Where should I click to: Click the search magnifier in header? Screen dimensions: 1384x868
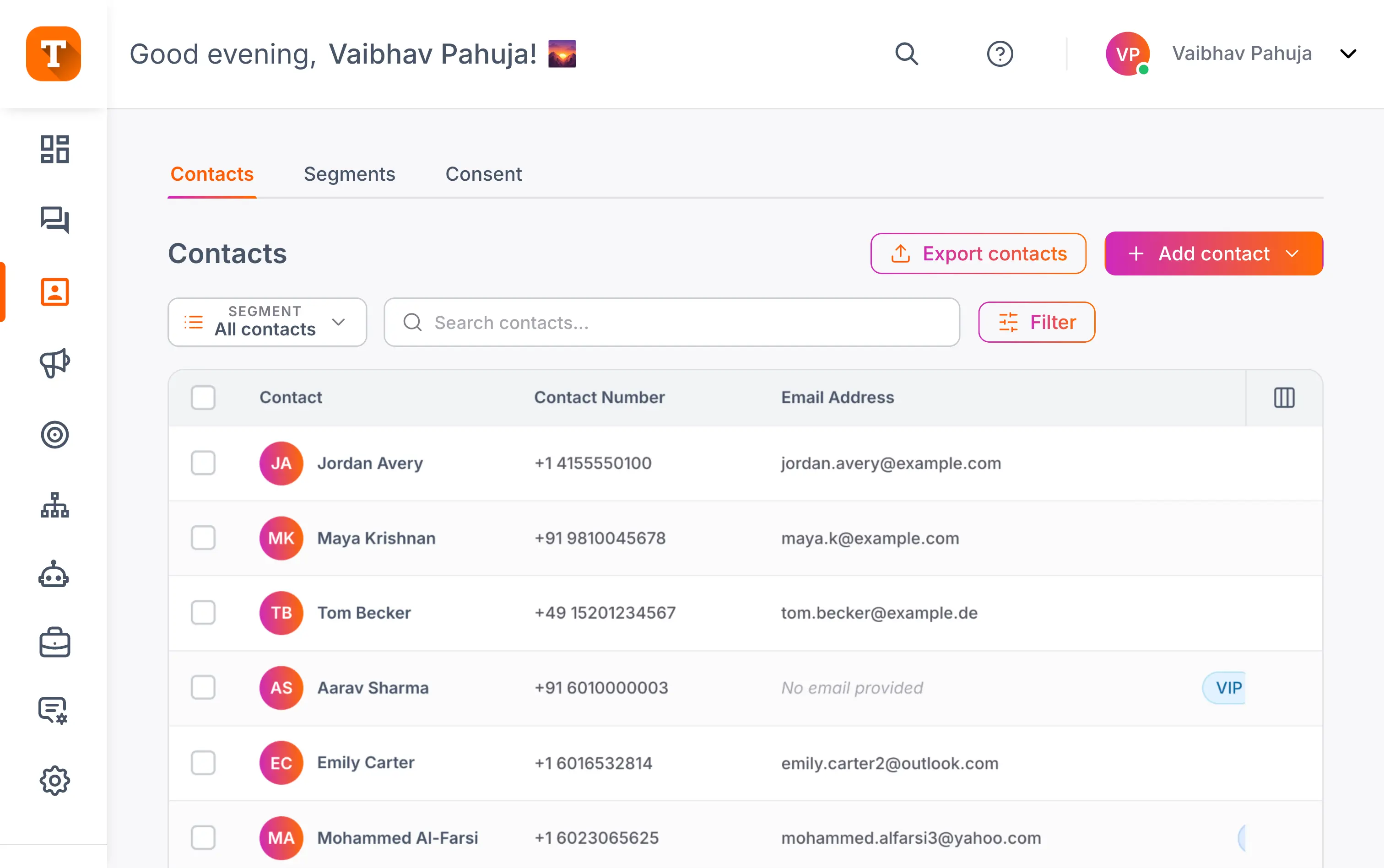[907, 54]
